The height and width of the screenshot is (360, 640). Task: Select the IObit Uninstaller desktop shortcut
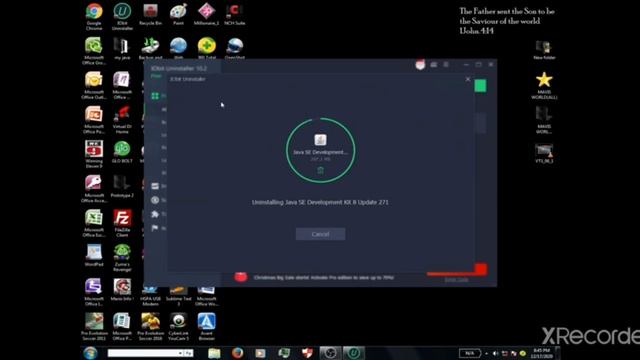(122, 17)
